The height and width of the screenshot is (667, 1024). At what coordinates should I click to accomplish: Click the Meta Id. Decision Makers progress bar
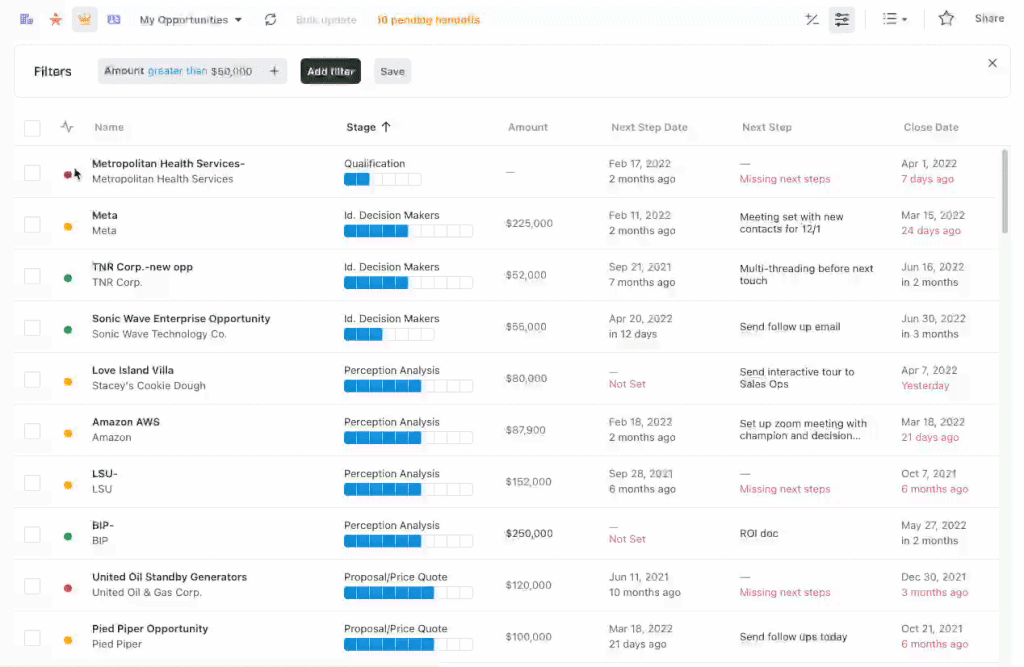[408, 231]
